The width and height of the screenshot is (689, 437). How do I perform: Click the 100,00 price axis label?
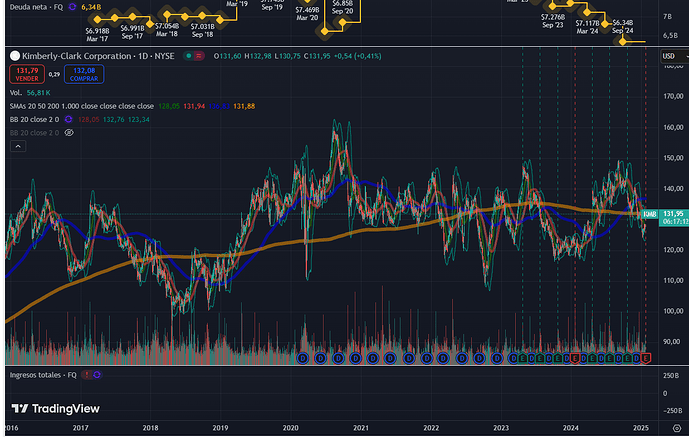point(673,311)
